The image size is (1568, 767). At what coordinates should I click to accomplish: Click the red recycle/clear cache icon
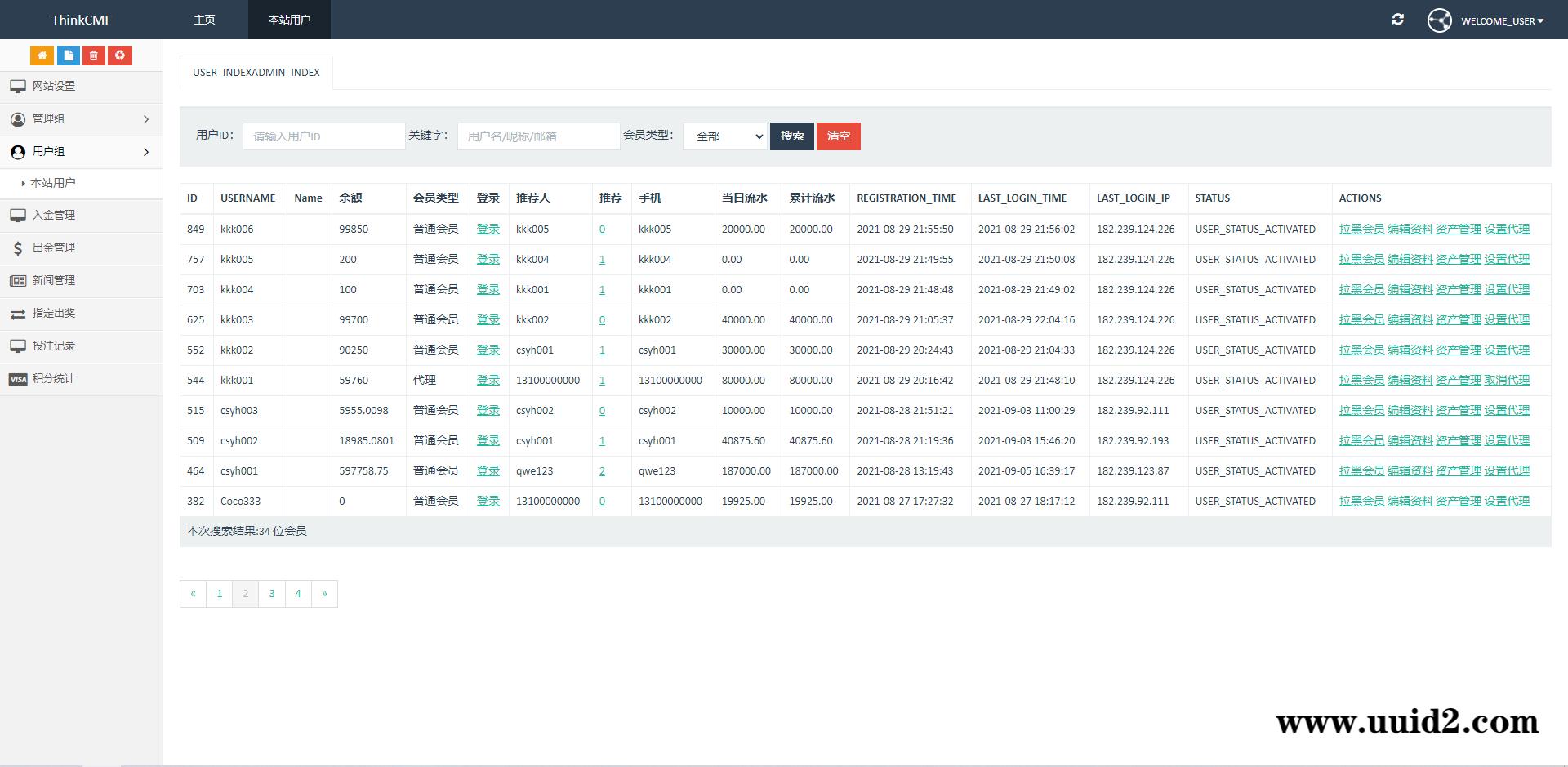(120, 56)
